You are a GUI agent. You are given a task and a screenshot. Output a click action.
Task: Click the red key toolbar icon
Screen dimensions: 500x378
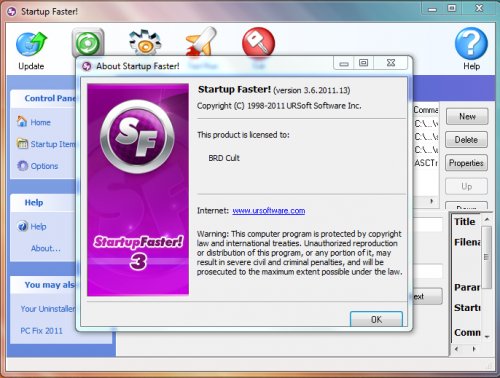point(258,43)
